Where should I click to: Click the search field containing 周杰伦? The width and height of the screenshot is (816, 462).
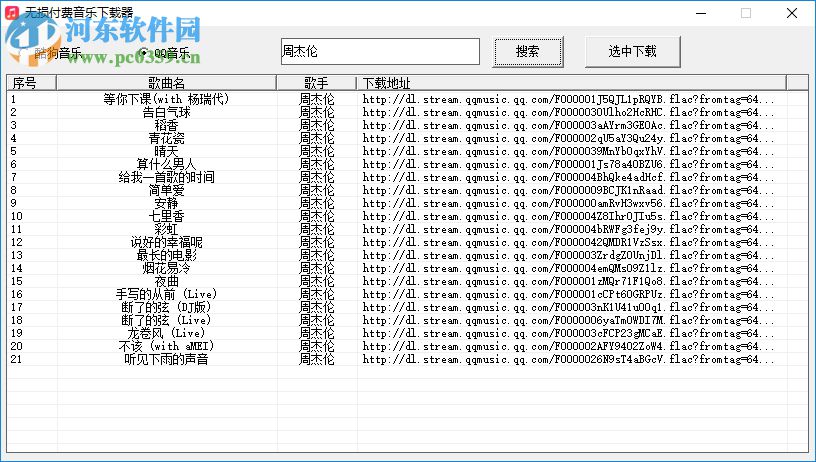[380, 52]
